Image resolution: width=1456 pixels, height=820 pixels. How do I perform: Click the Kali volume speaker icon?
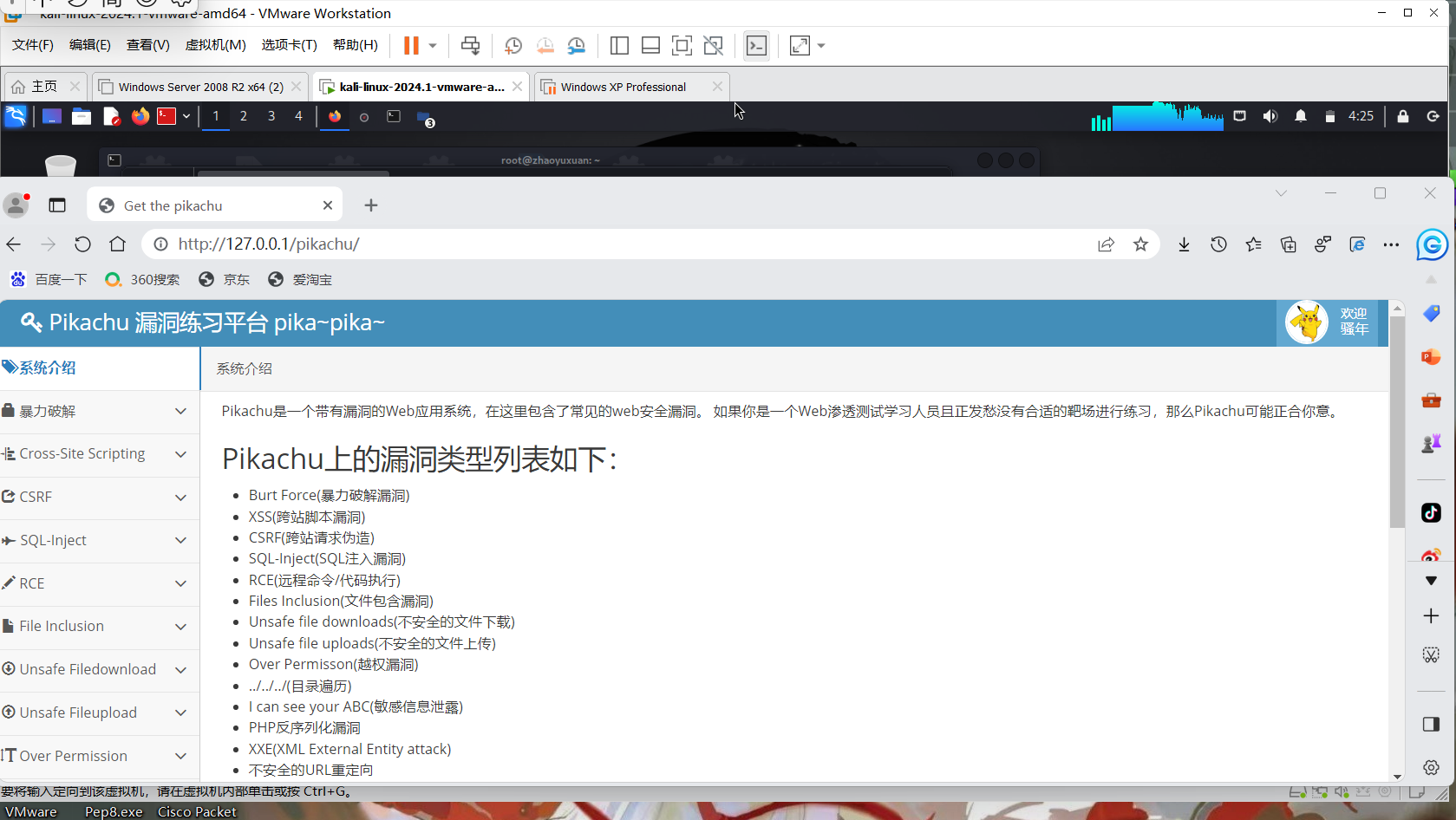click(x=1270, y=116)
